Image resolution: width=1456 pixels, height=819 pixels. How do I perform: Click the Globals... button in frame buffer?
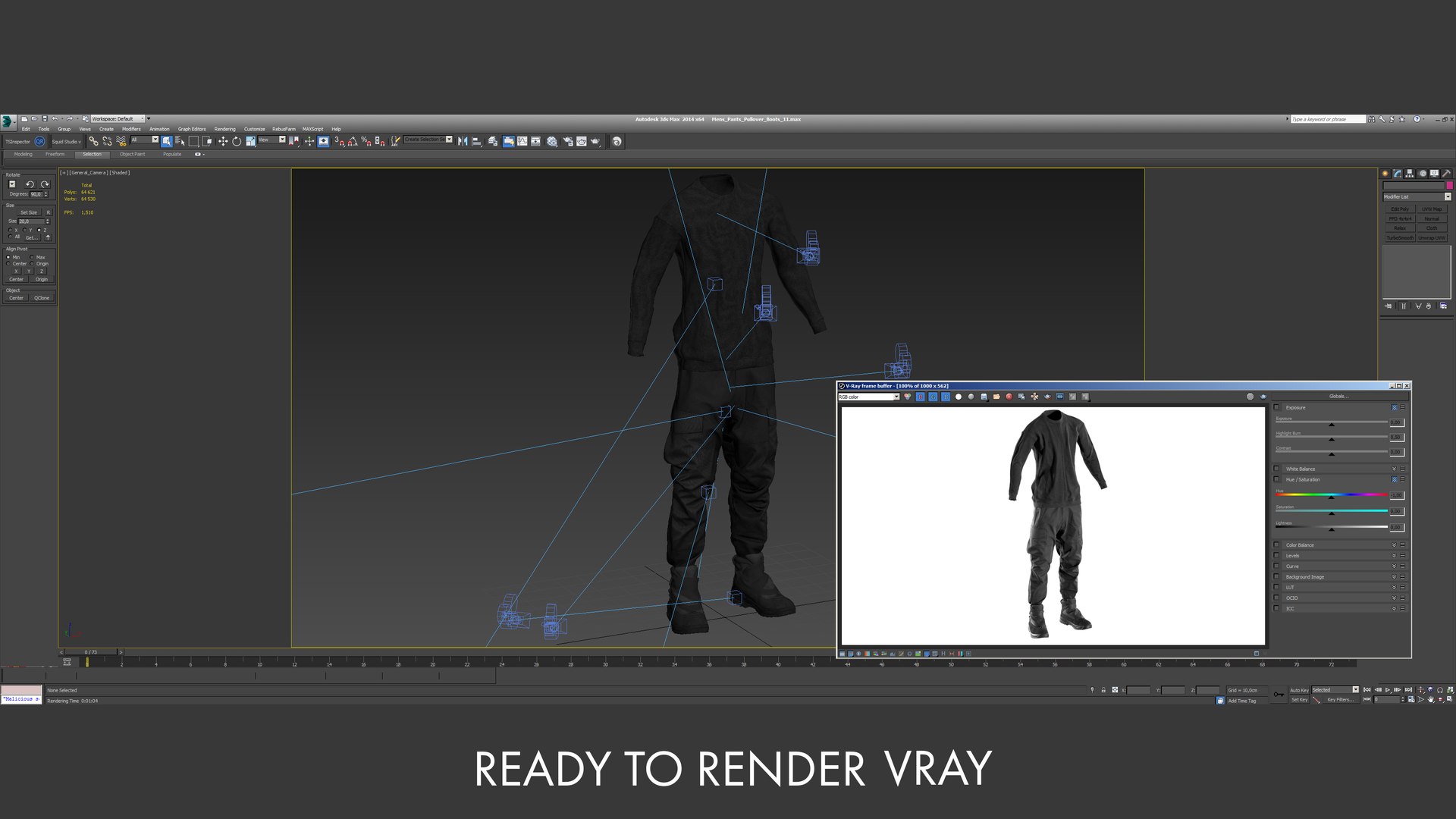pyautogui.click(x=1338, y=396)
